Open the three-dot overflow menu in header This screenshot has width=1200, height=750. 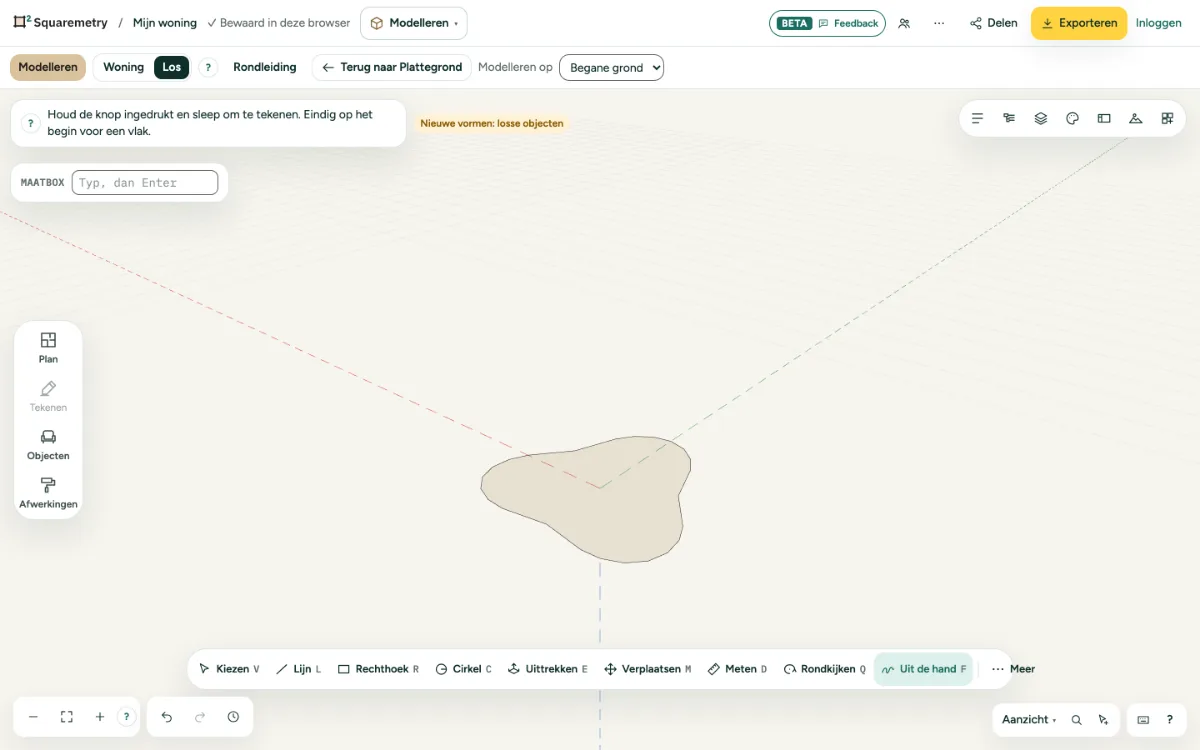[939, 23]
